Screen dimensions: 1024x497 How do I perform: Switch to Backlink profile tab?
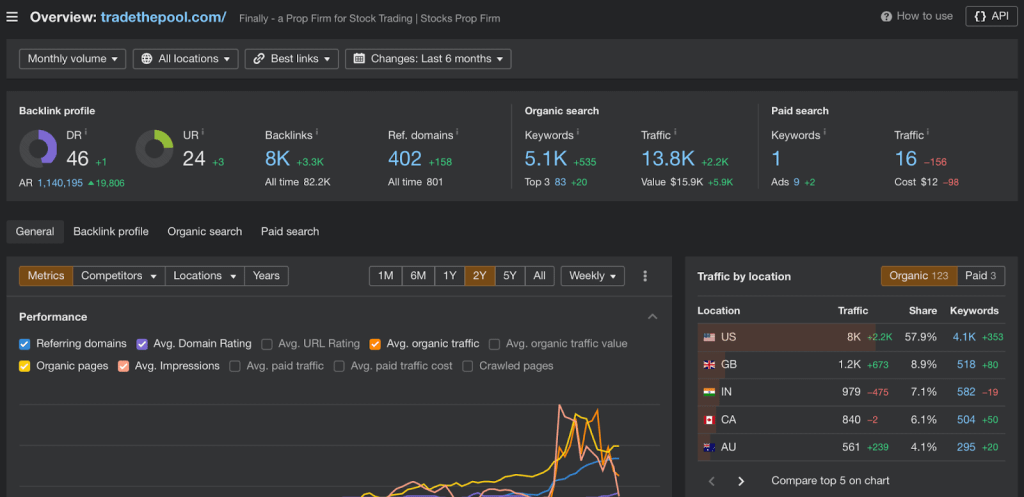(x=111, y=232)
